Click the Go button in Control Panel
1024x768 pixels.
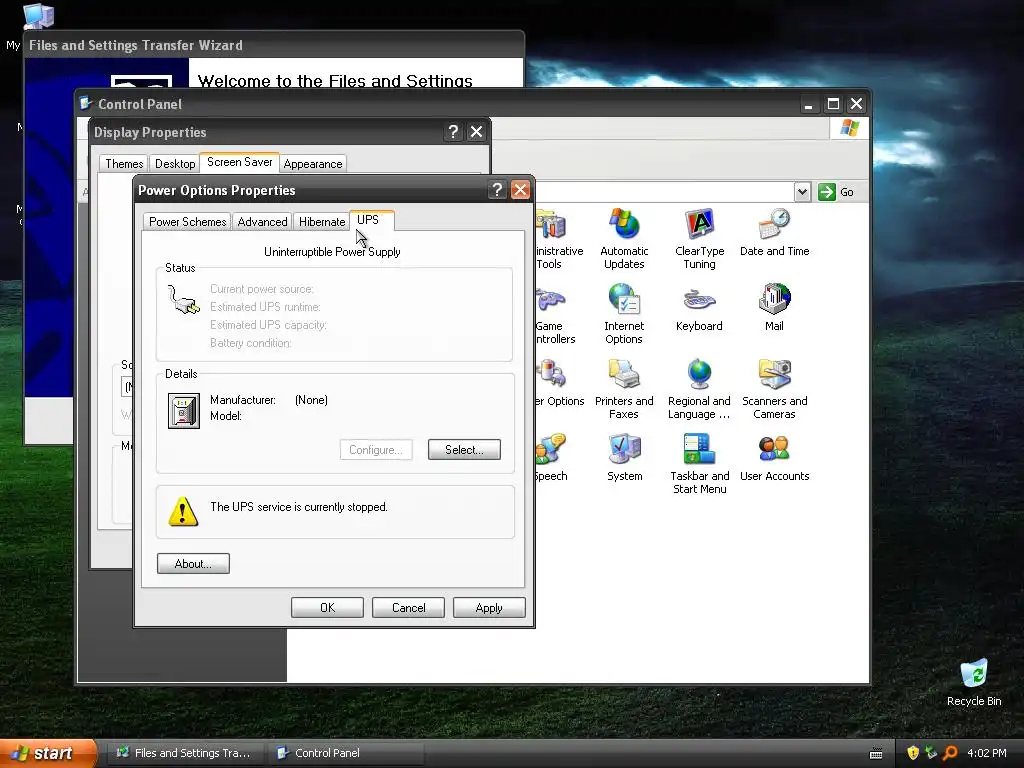(x=837, y=192)
